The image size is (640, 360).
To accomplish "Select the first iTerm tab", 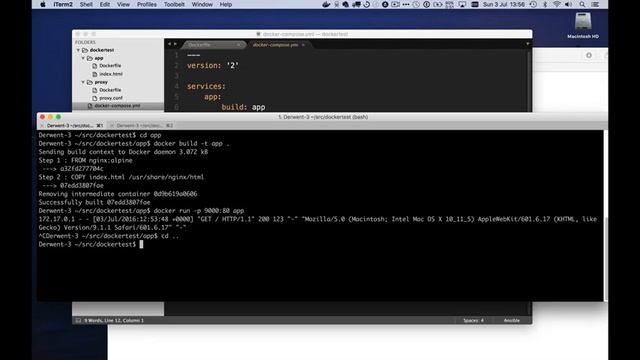I will tap(71, 126).
